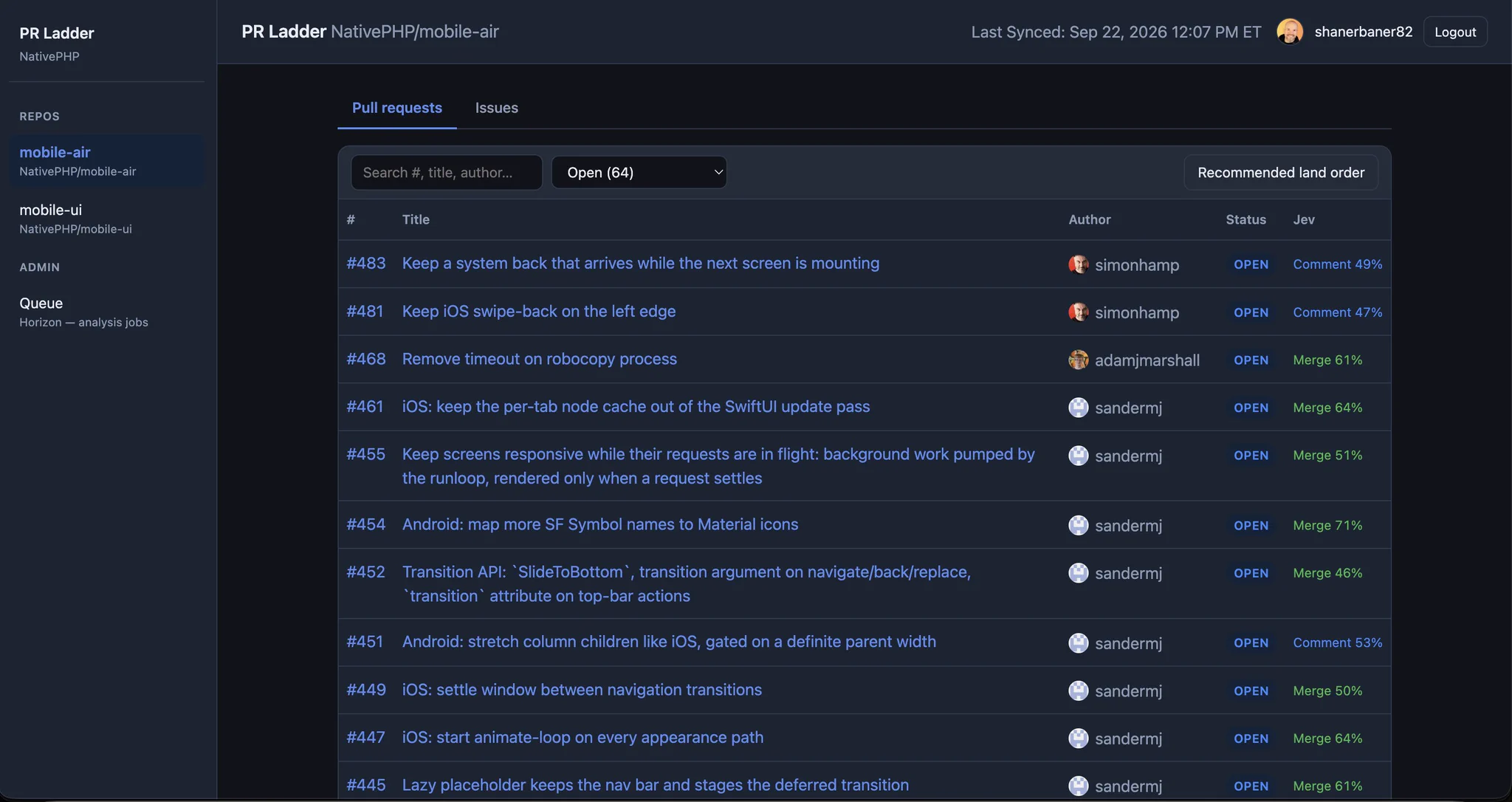Open "Remove timeout on robocopy process" PR
This screenshot has height=802, width=1512.
coord(540,359)
